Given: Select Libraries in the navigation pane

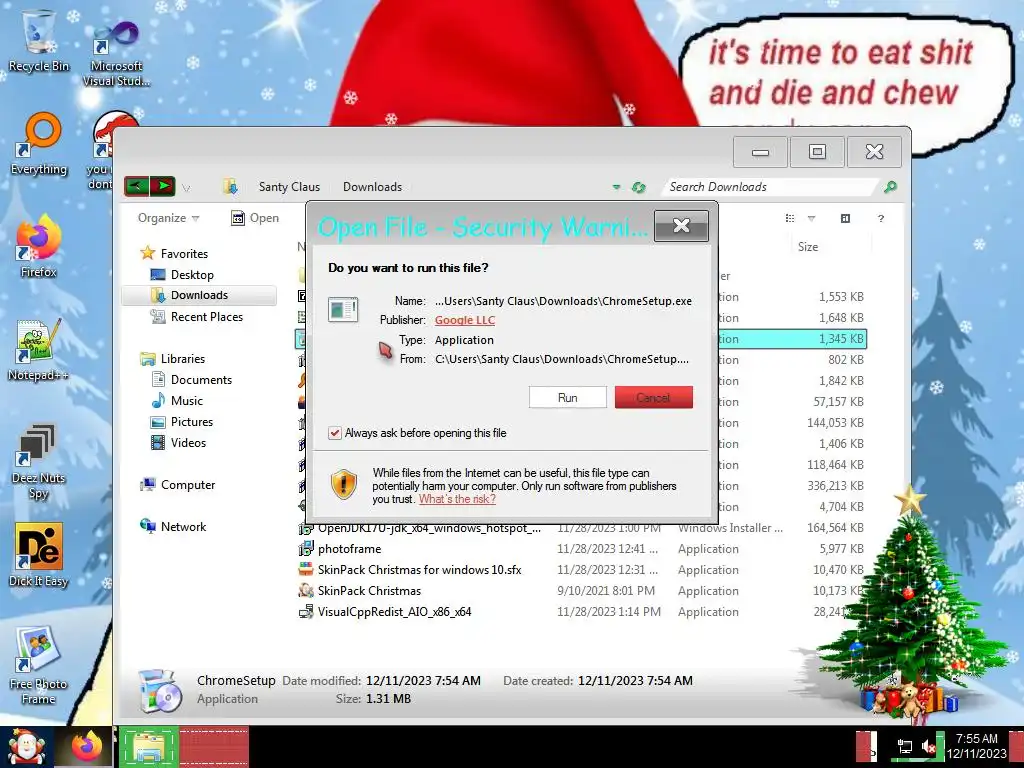Looking at the screenshot, I should click(x=172, y=359).
